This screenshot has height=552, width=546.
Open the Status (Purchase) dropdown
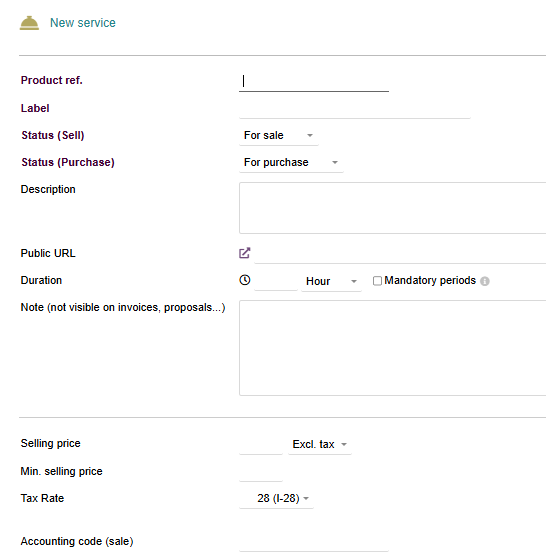click(291, 163)
